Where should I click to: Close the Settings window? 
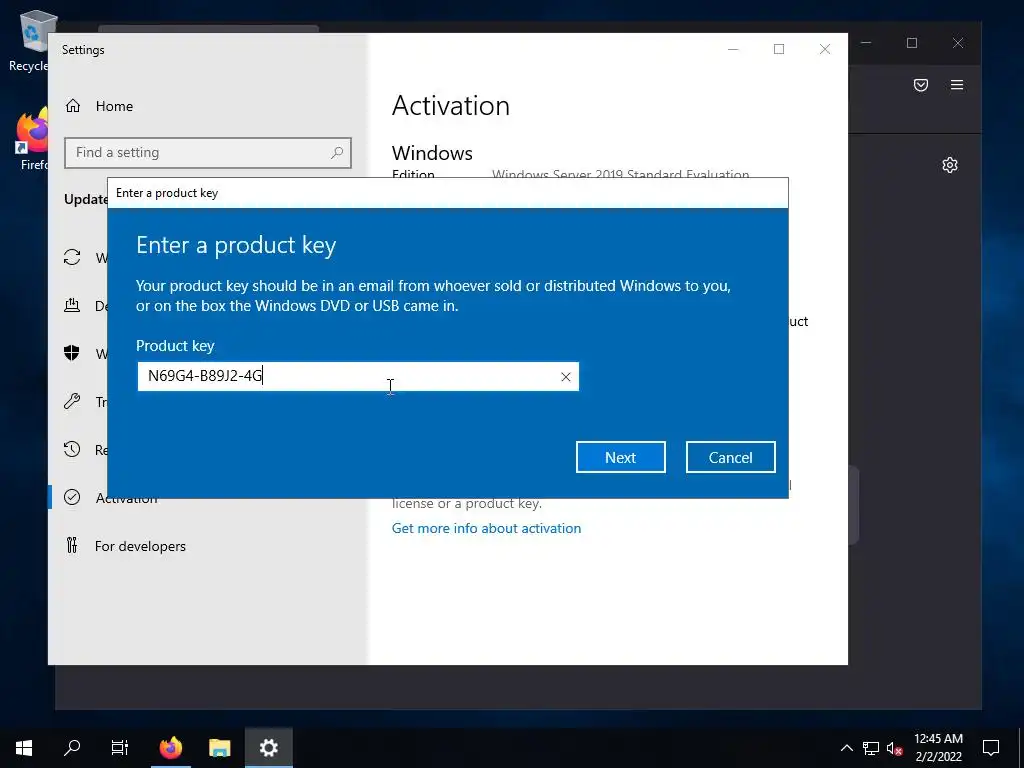pos(825,49)
